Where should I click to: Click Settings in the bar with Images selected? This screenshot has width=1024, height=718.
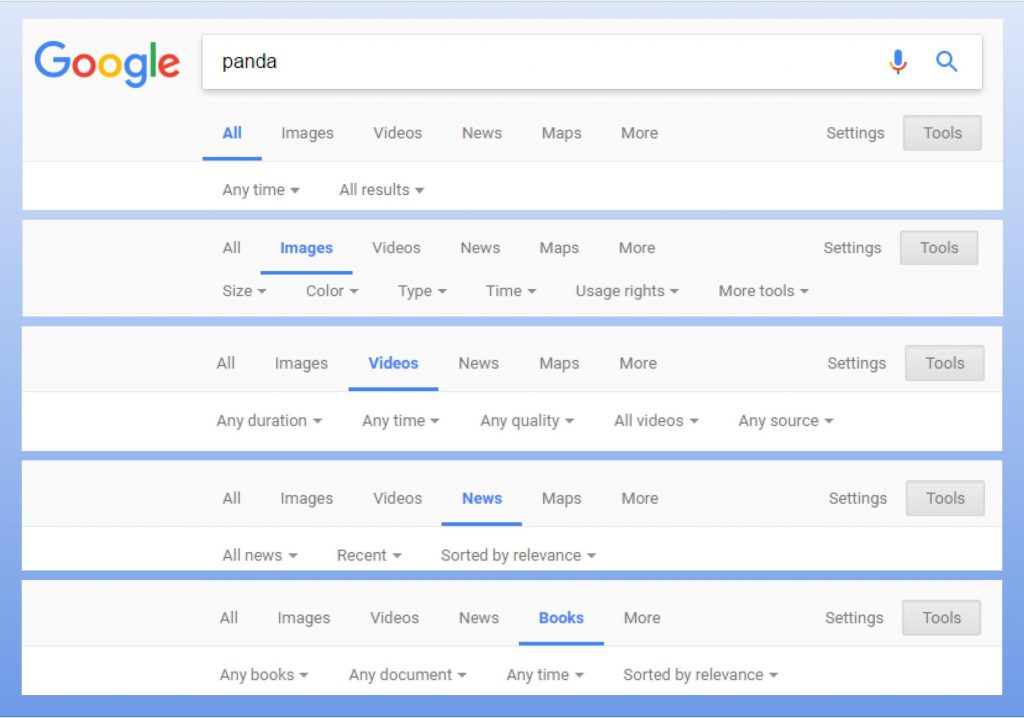pyautogui.click(x=852, y=248)
